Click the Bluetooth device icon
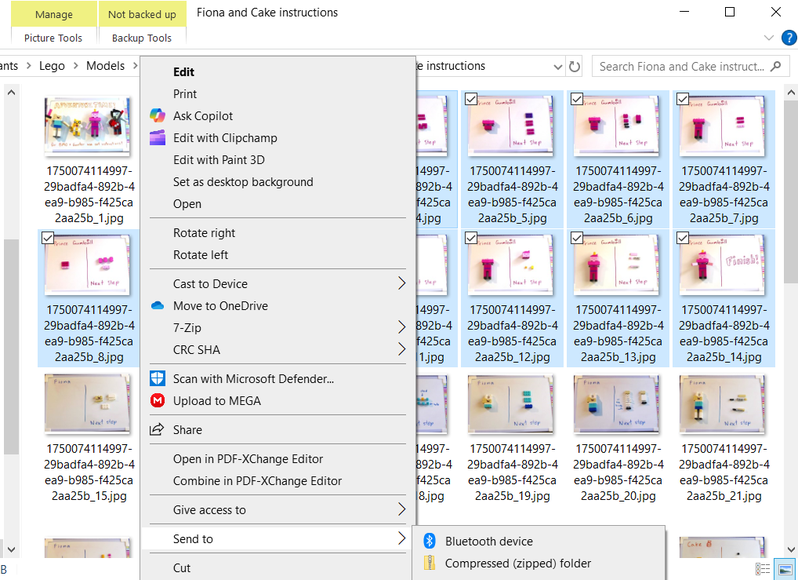Screen dimensions: 798x580 [430, 541]
